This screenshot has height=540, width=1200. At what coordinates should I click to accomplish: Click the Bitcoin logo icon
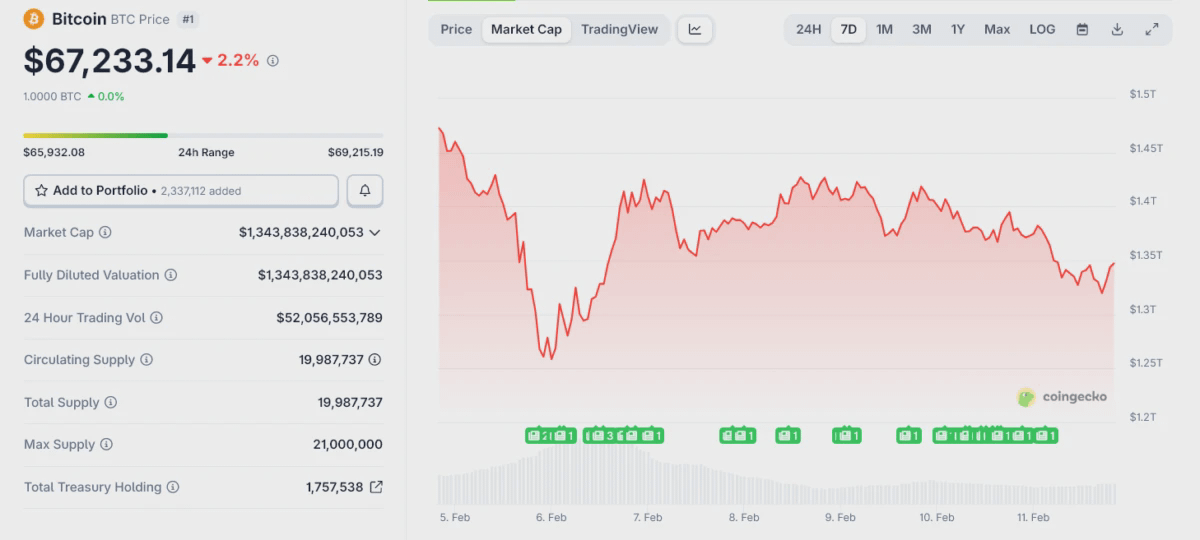[34, 19]
